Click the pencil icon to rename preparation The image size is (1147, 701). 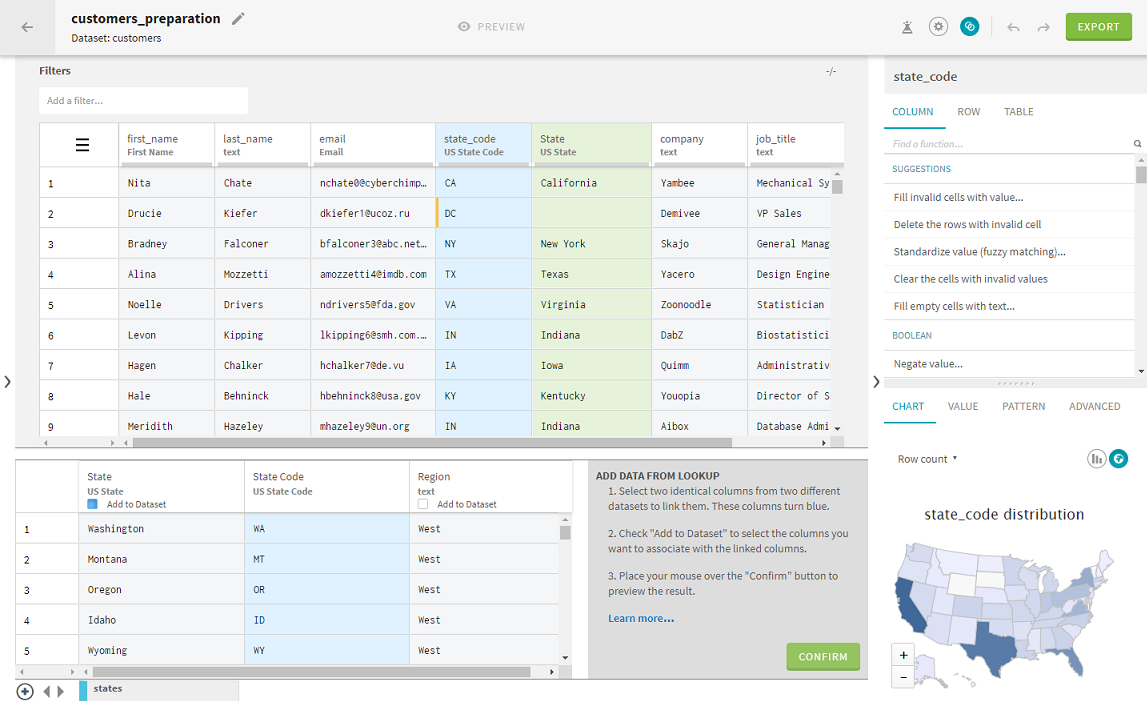238,19
